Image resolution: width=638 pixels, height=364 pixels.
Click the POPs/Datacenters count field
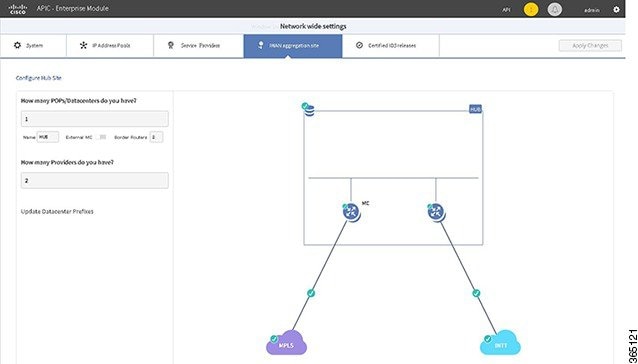coord(94,119)
